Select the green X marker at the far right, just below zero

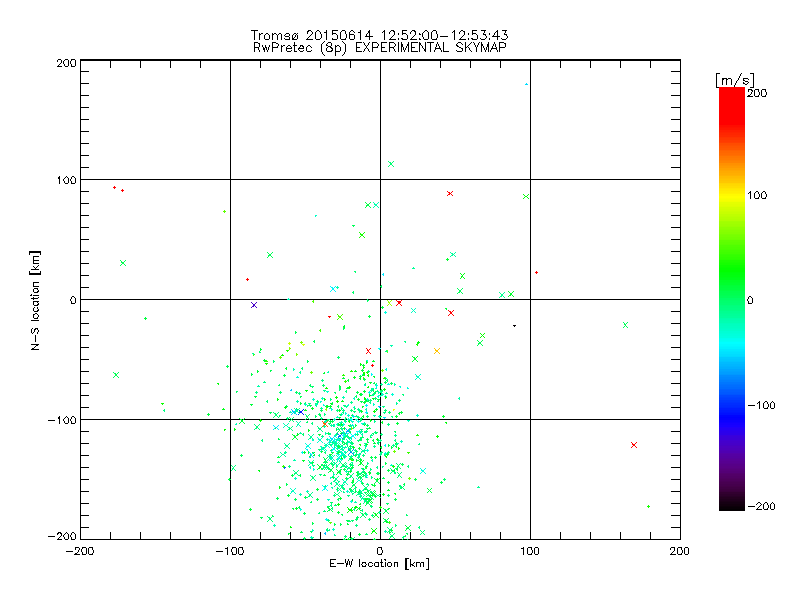(x=626, y=325)
